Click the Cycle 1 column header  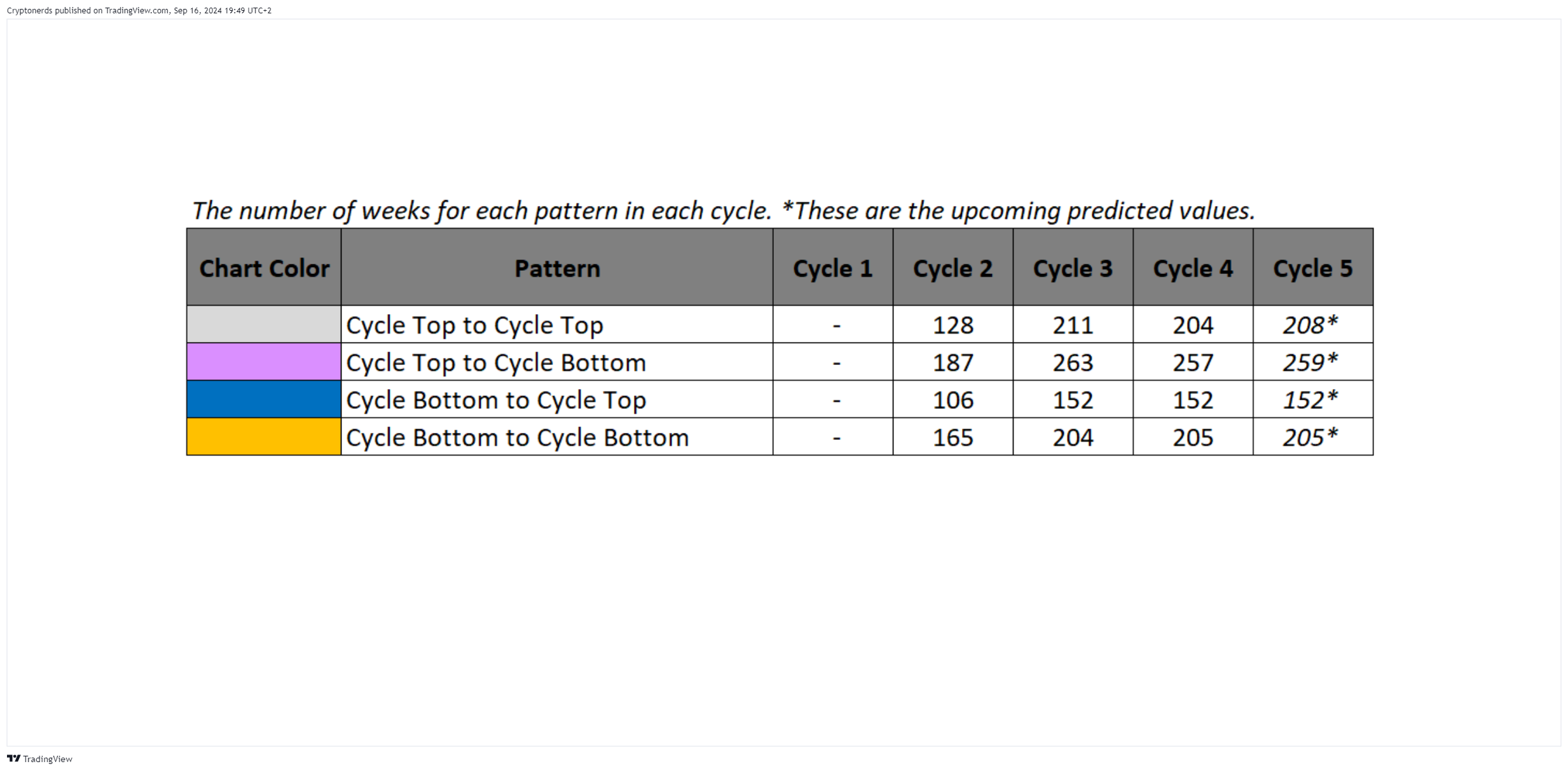[833, 268]
